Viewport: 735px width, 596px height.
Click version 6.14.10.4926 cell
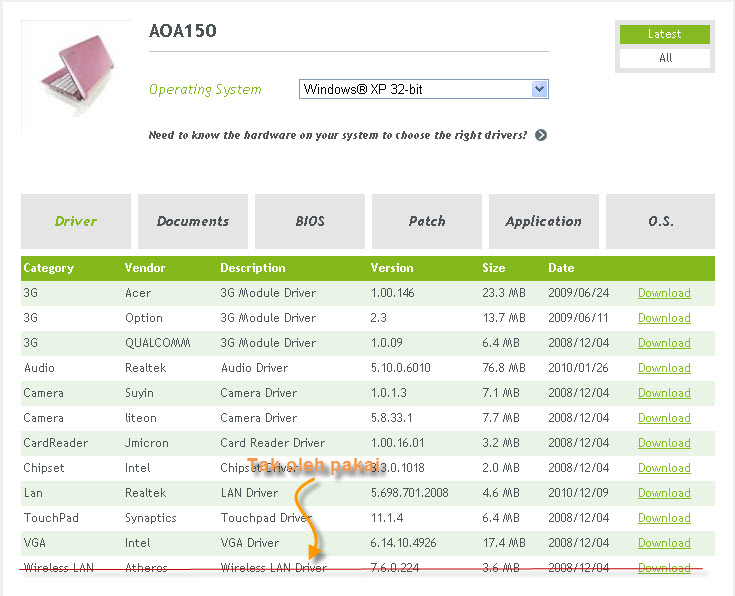(x=404, y=543)
